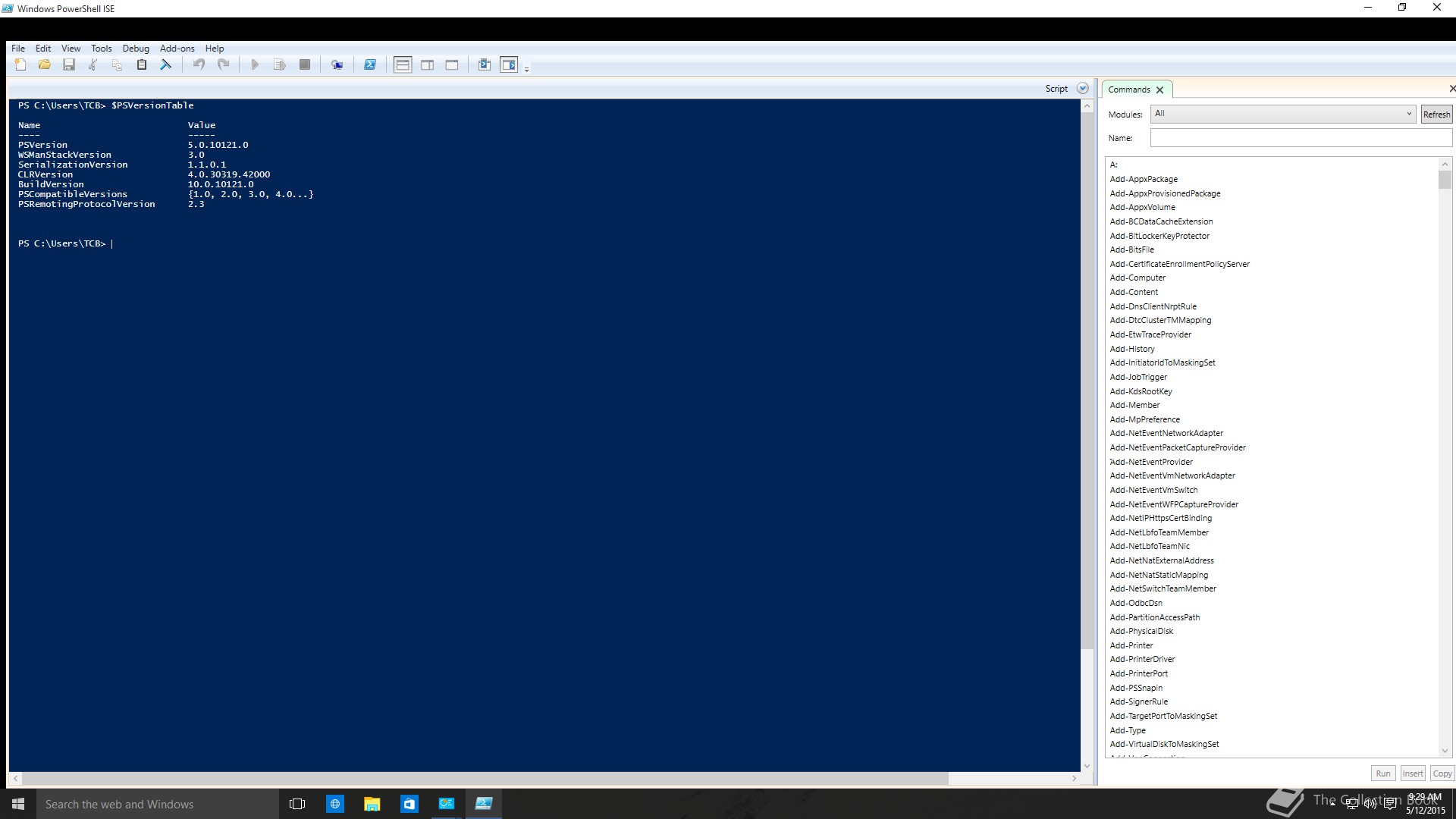This screenshot has height=819, width=1456.
Task: Open a script file with folder icon
Action: tap(45, 65)
